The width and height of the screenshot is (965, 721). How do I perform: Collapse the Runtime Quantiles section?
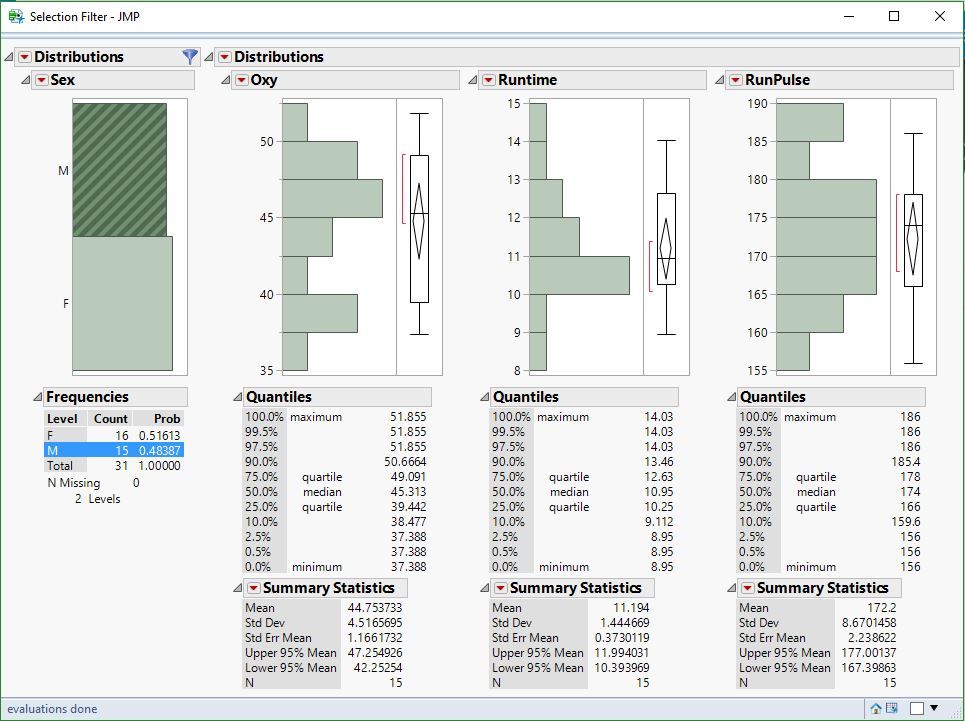[x=484, y=397]
